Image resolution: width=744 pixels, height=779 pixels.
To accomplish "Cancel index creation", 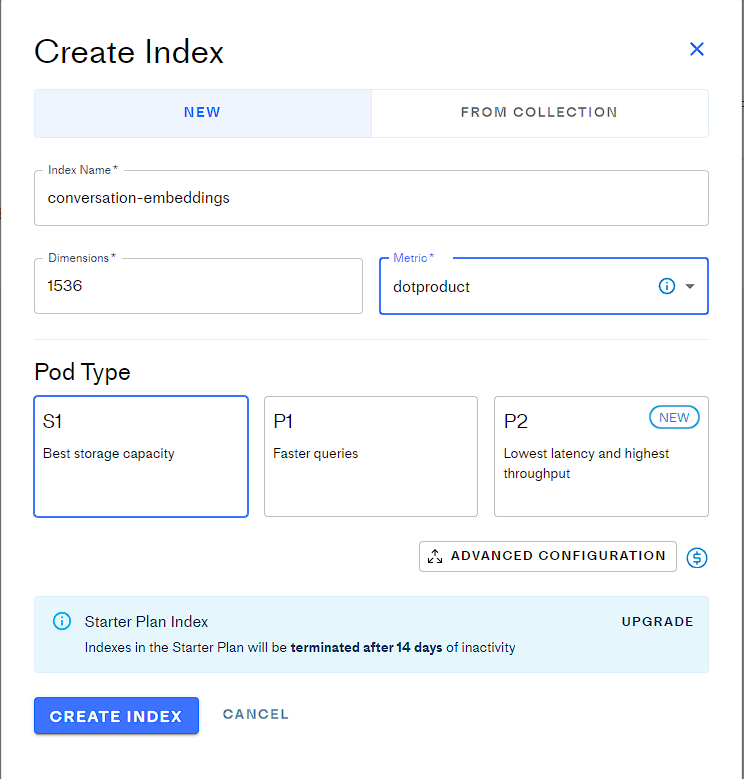I will point(256,715).
